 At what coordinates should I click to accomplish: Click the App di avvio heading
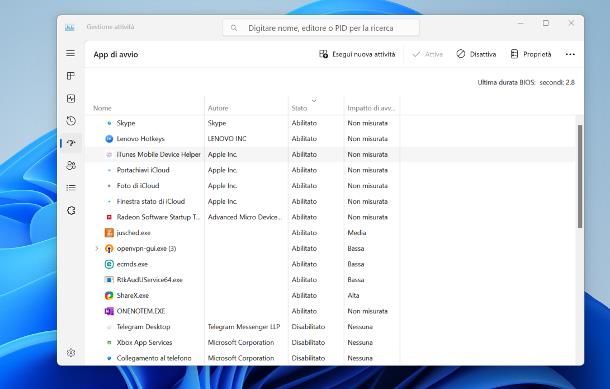116,54
